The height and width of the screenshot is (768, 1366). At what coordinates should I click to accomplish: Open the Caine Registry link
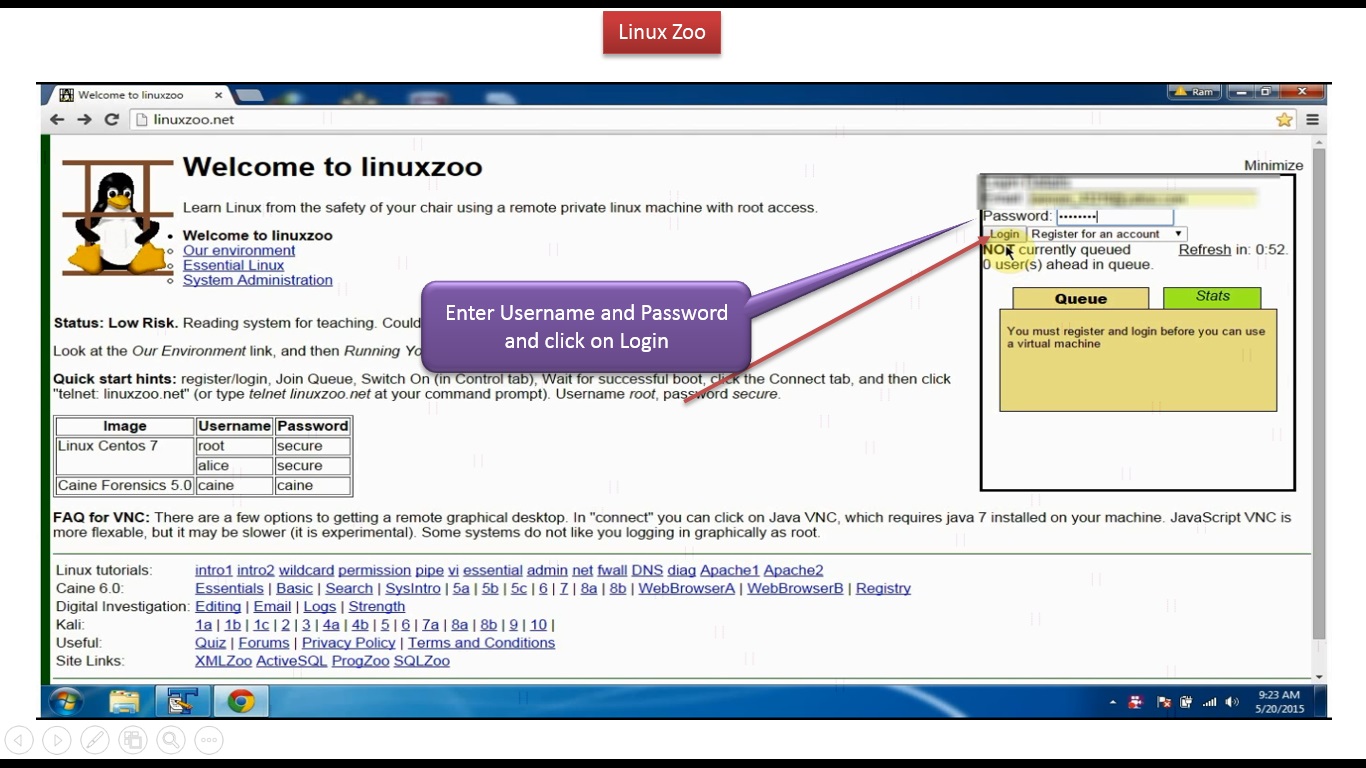(883, 589)
